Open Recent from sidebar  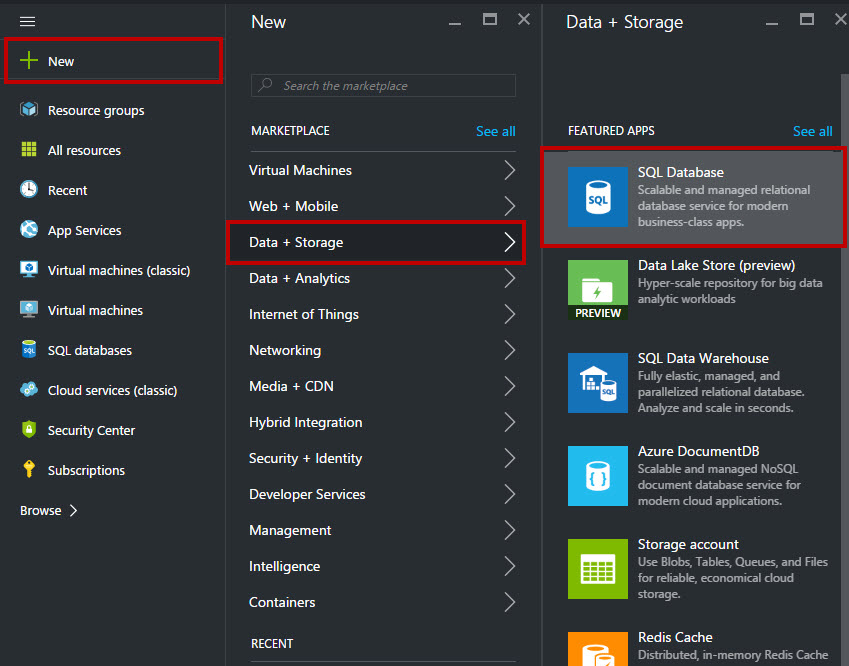click(113, 190)
